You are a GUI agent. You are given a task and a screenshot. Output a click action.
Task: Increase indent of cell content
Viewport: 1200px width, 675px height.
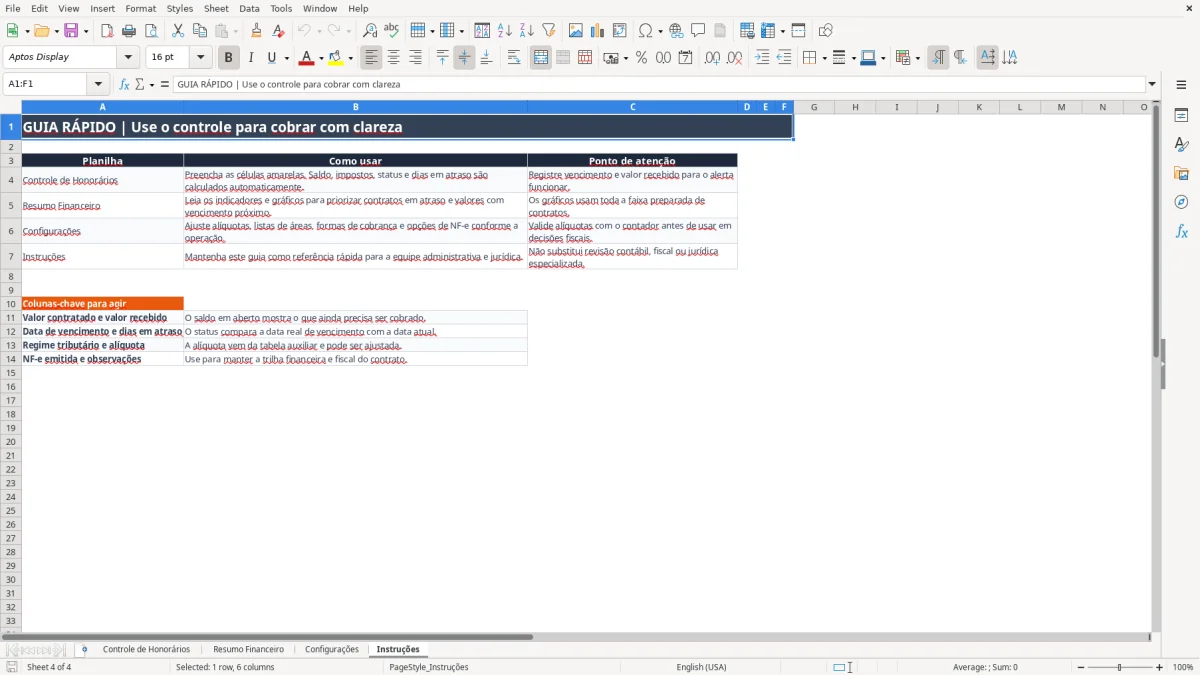762,58
